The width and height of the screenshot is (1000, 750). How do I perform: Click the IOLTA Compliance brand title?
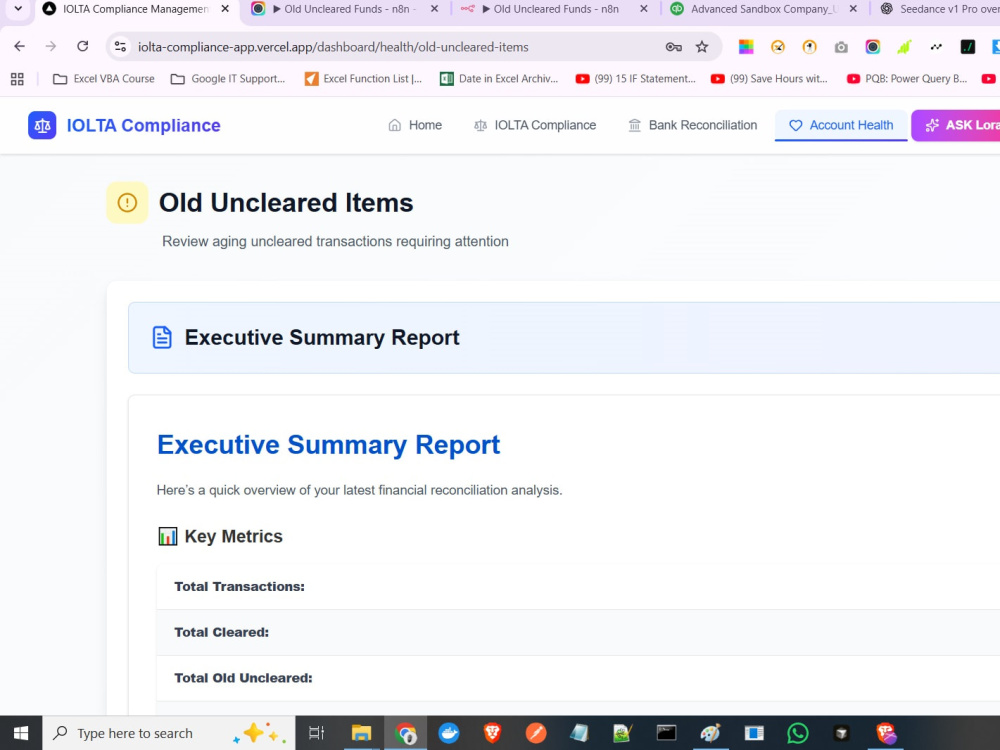143,126
